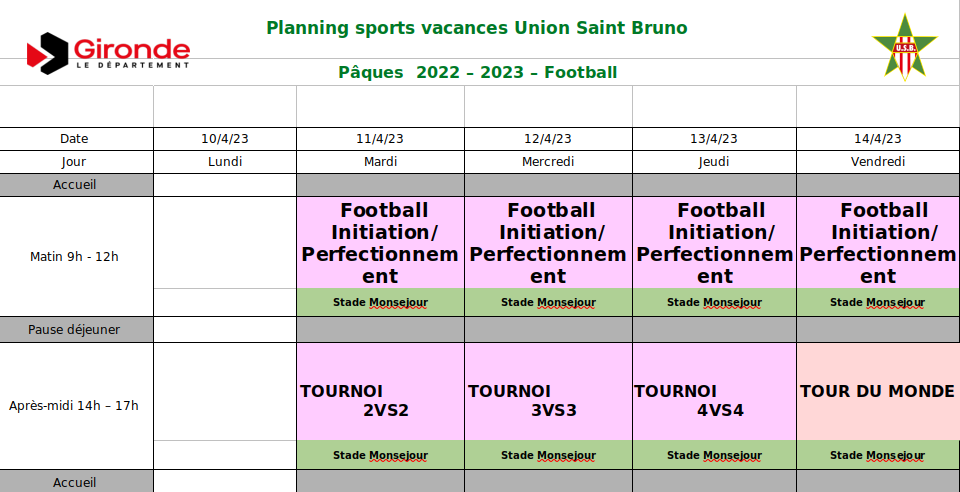Viewport: 960px width, 492px height.
Task: Click the empty Lundi morning cell
Action: click(225, 243)
